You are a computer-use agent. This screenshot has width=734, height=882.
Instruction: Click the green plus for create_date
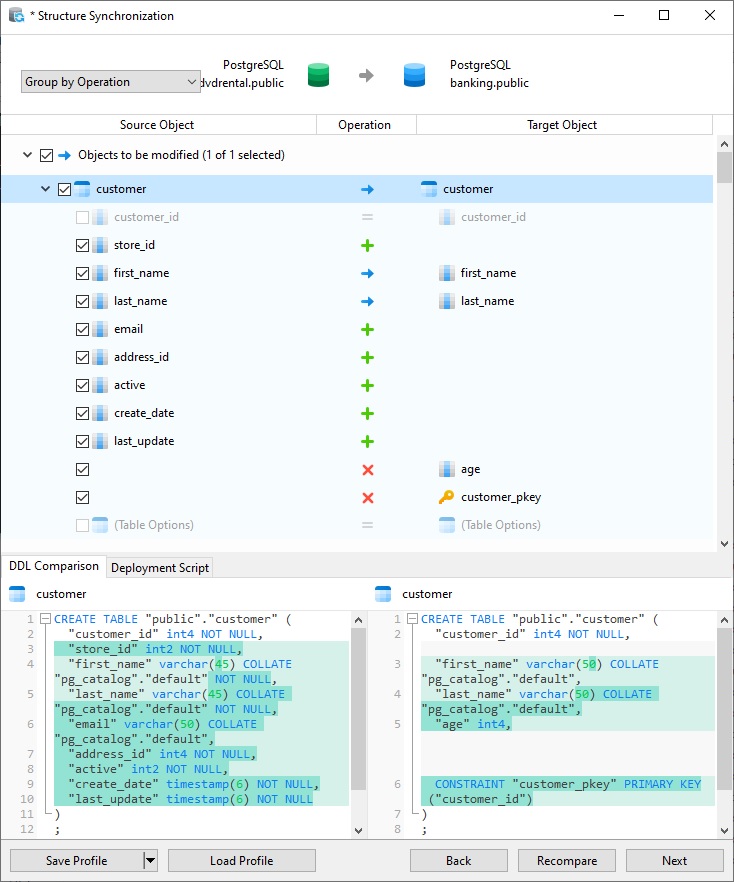coord(367,414)
